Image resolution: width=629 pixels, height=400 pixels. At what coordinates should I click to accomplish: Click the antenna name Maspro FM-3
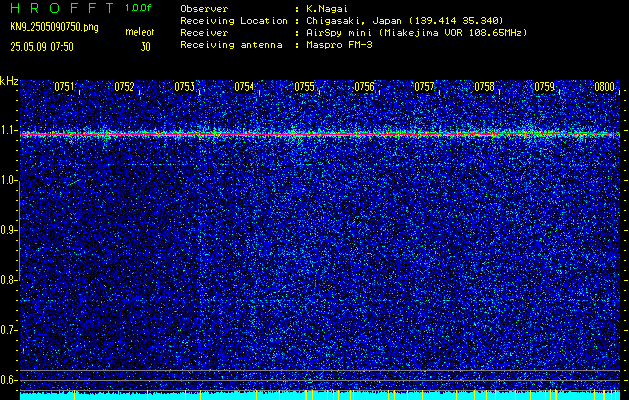coord(339,45)
